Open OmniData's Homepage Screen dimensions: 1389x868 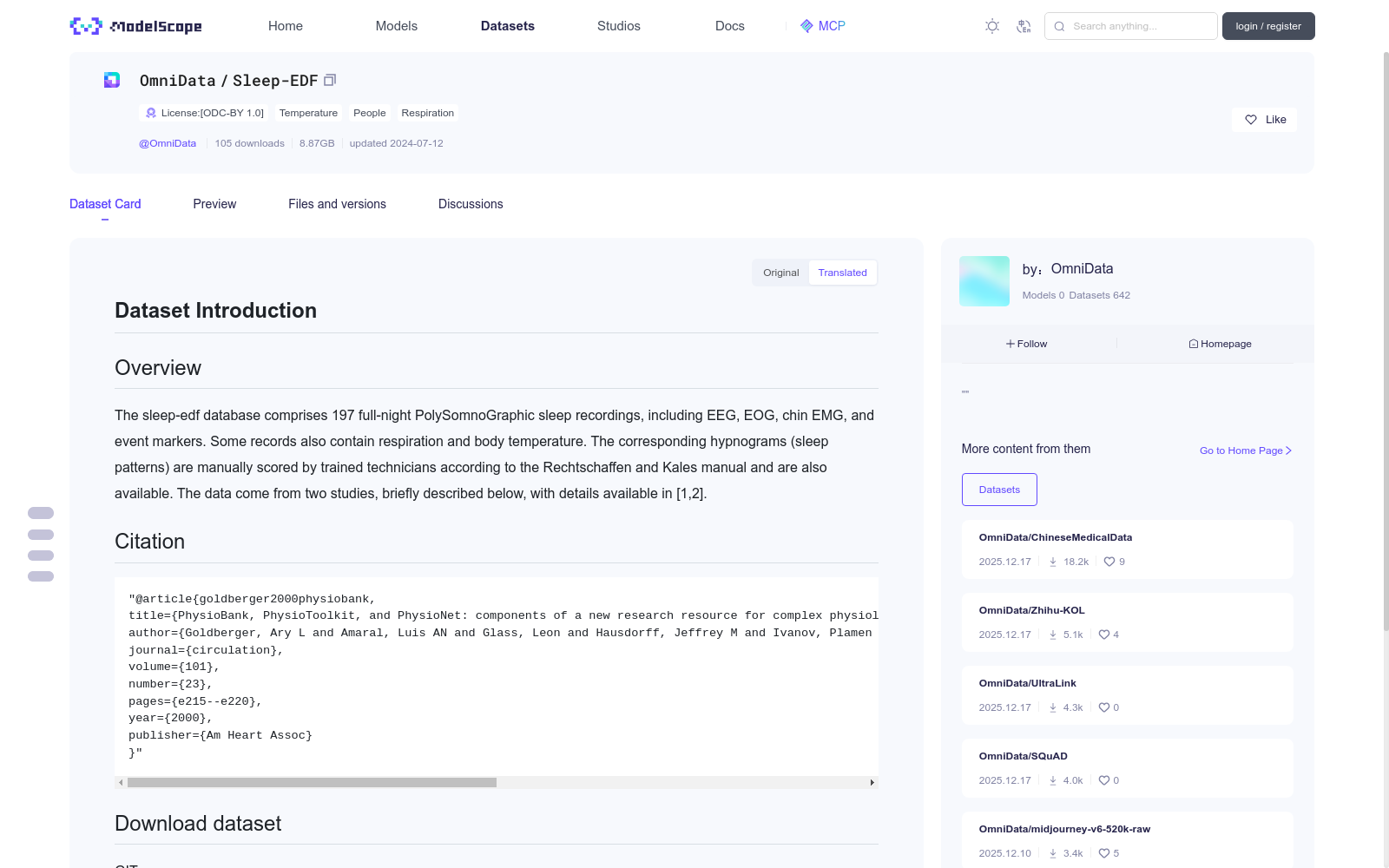tap(1220, 344)
